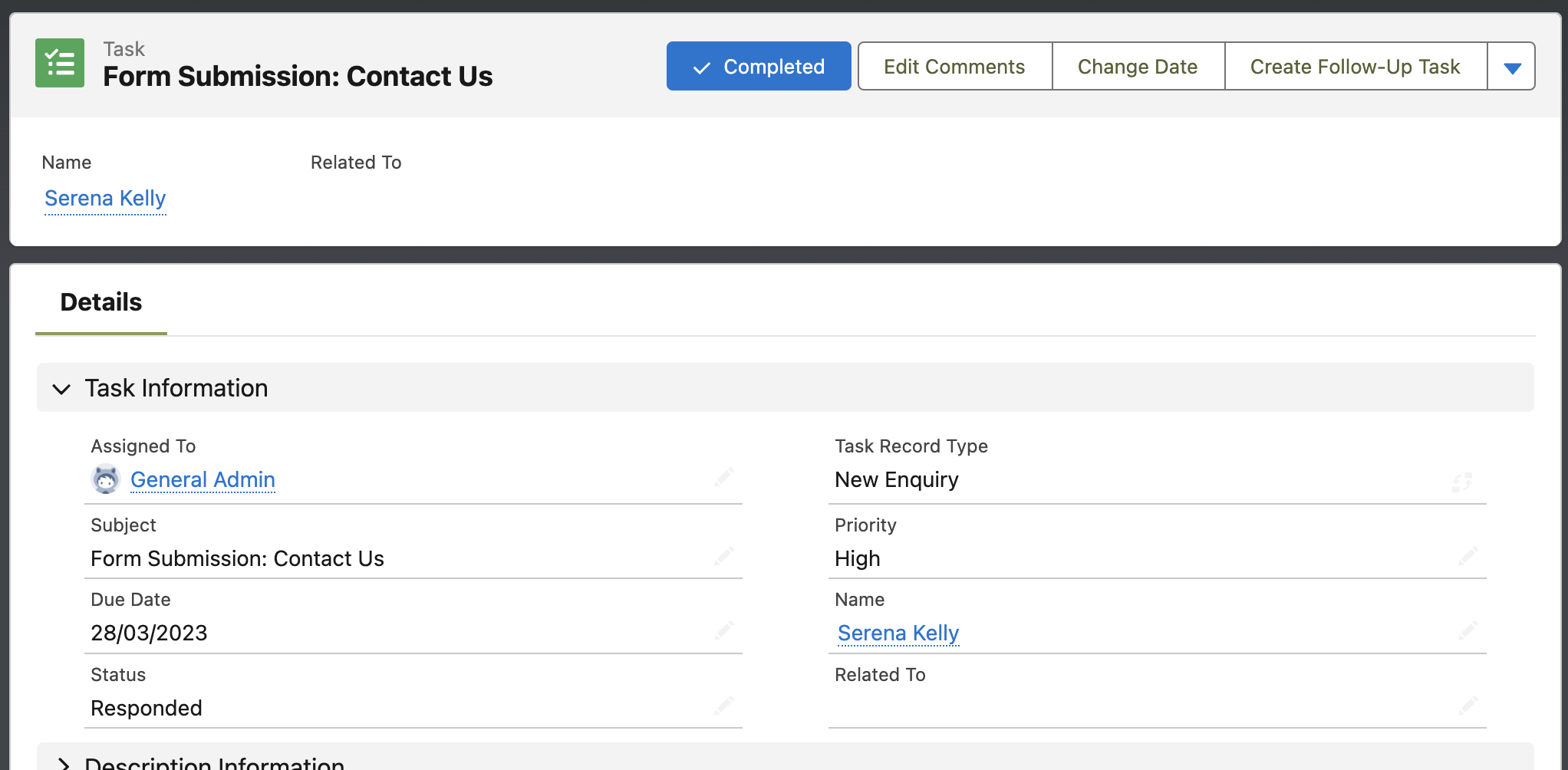
Task: Click the Change Date button
Action: [1137, 66]
